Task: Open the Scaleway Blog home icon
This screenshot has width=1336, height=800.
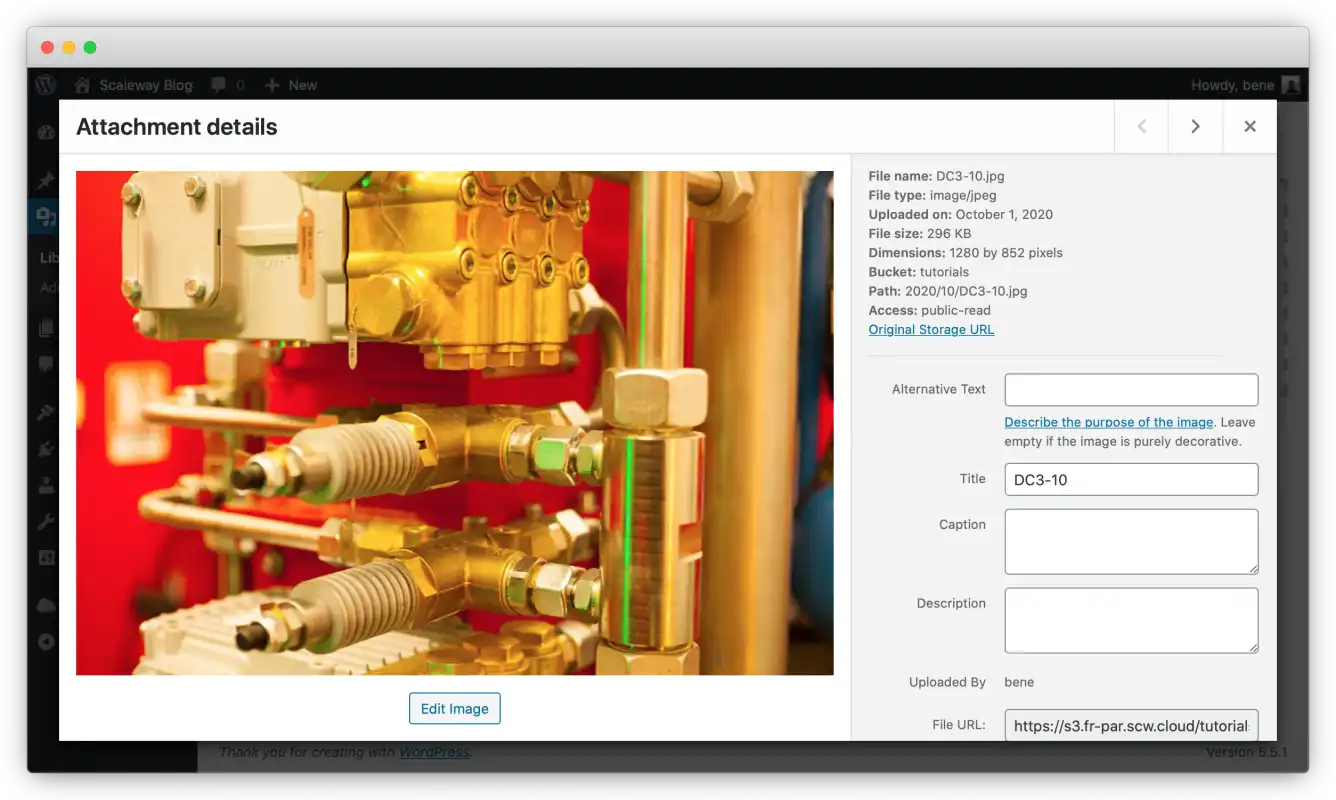Action: (x=83, y=85)
